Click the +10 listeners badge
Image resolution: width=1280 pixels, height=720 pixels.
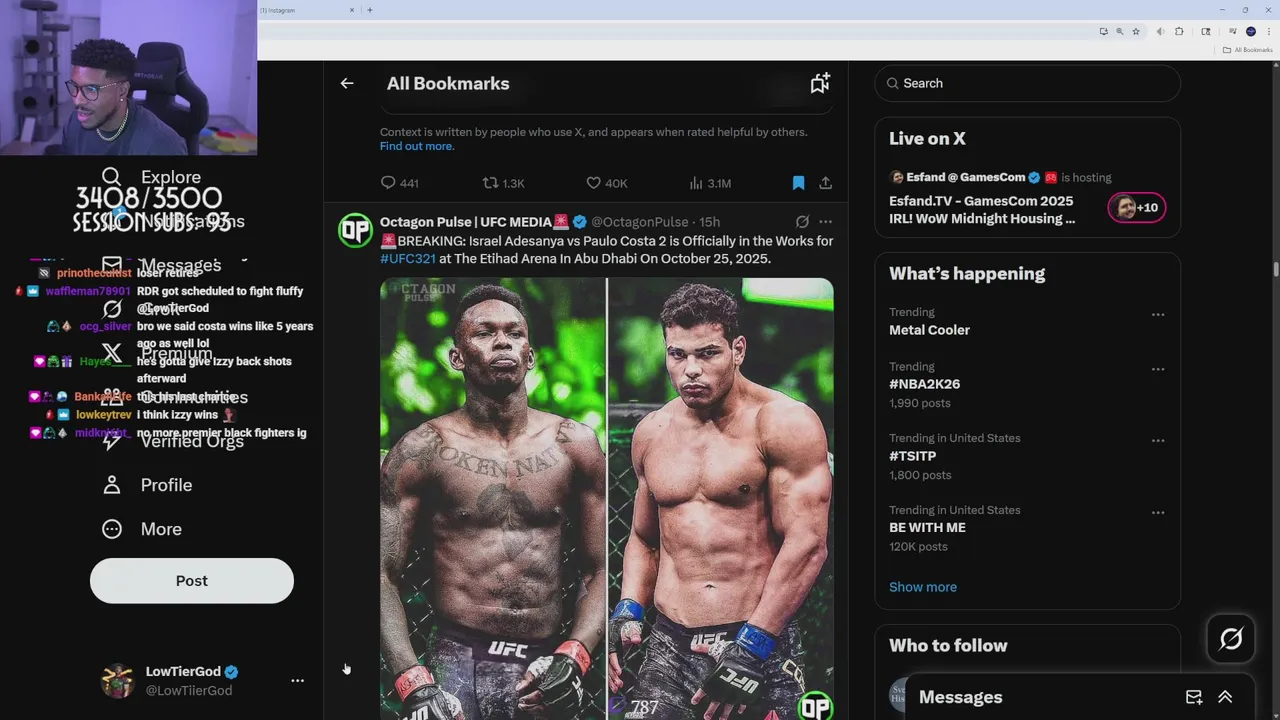click(1137, 208)
